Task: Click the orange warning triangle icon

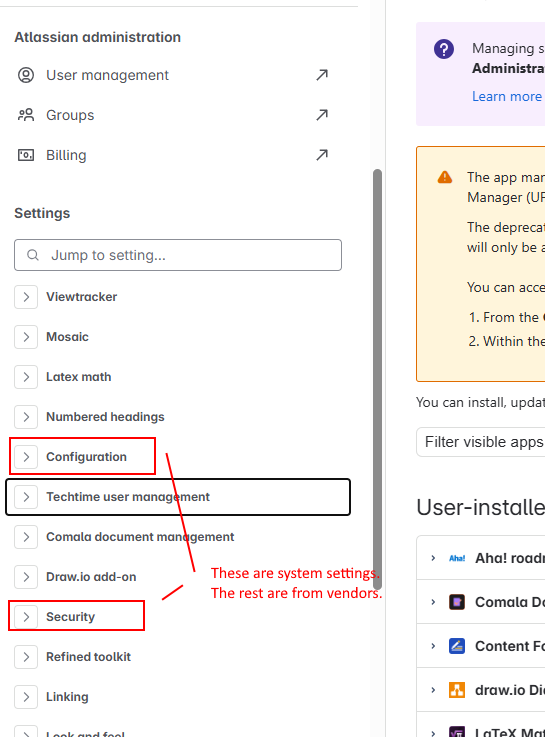Action: click(444, 177)
